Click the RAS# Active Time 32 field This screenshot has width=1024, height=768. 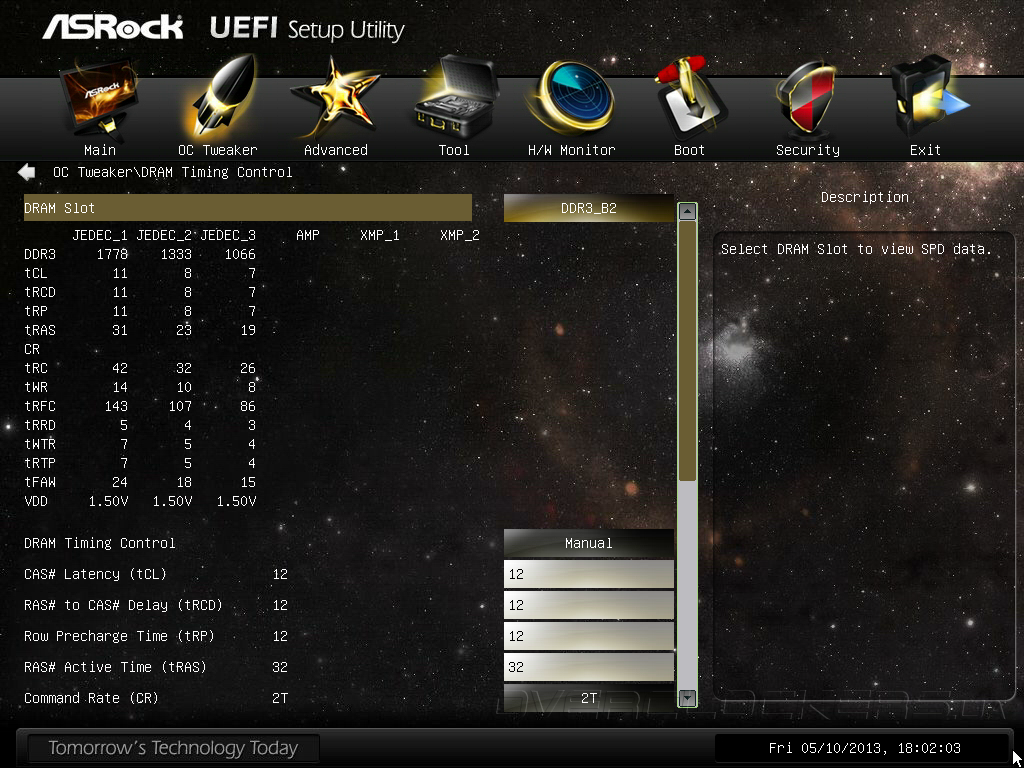point(588,667)
